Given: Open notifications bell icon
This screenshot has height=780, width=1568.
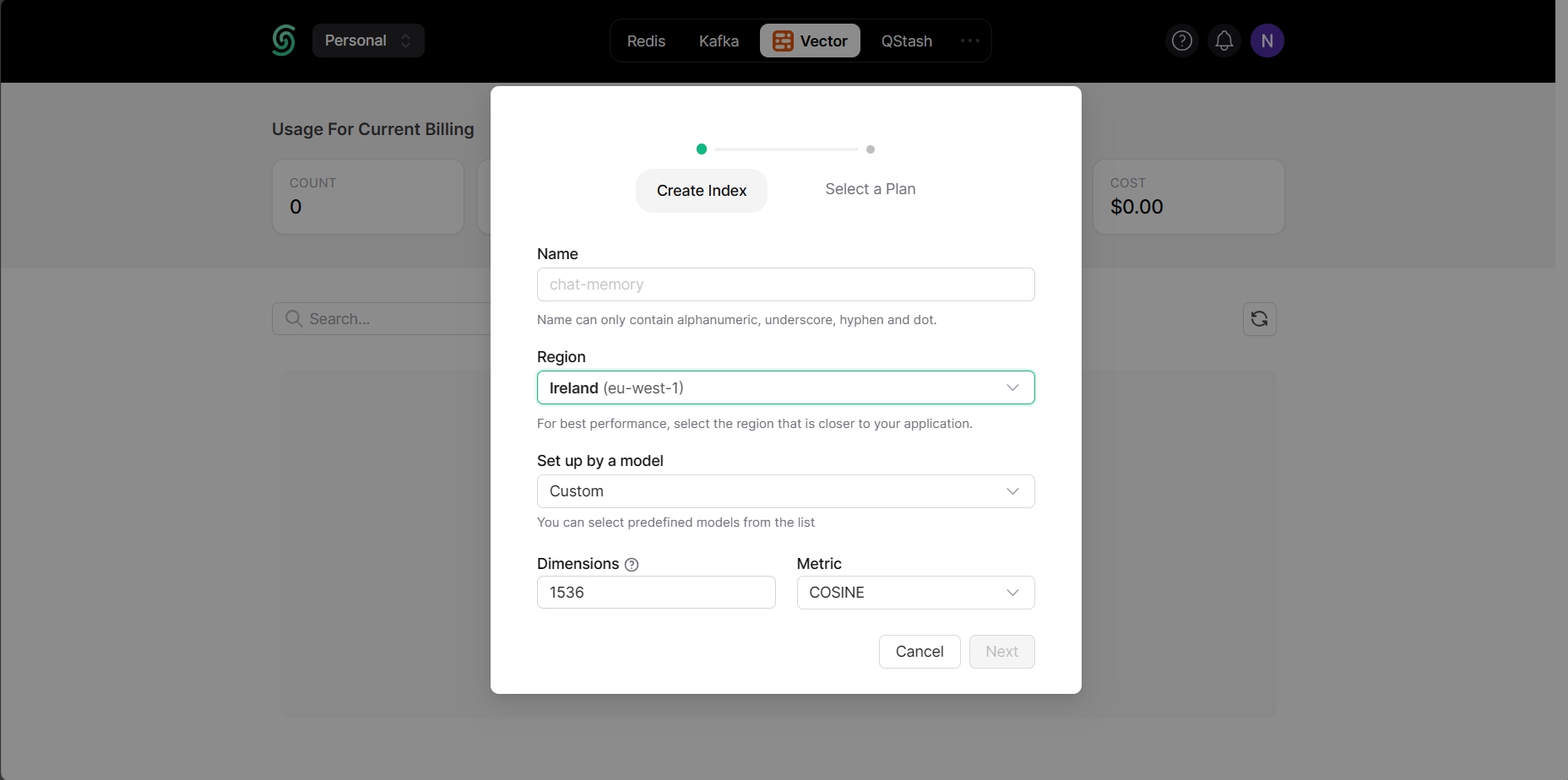Looking at the screenshot, I should 1223,41.
